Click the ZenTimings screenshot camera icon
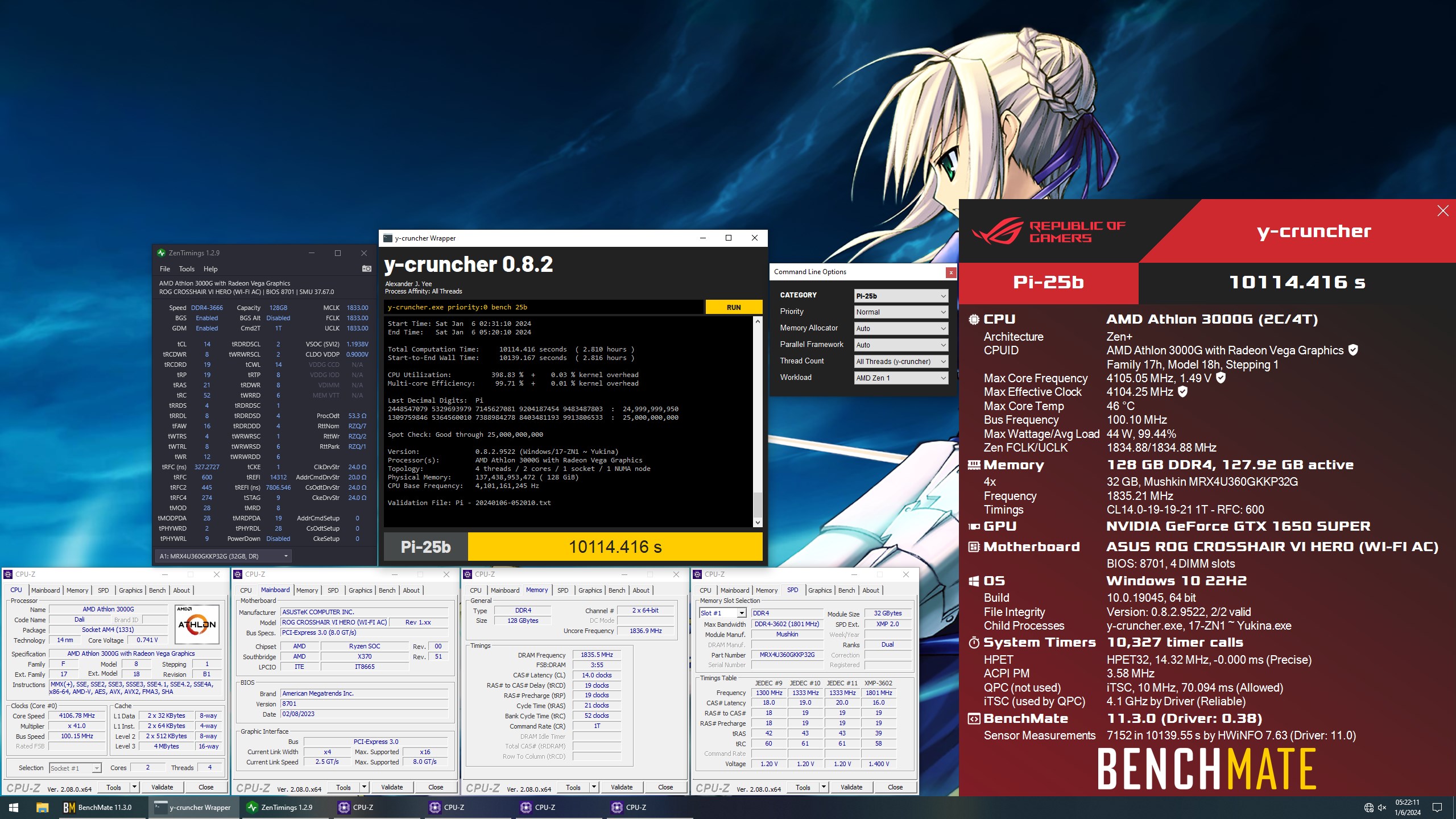This screenshot has height=819, width=1456. [367, 268]
